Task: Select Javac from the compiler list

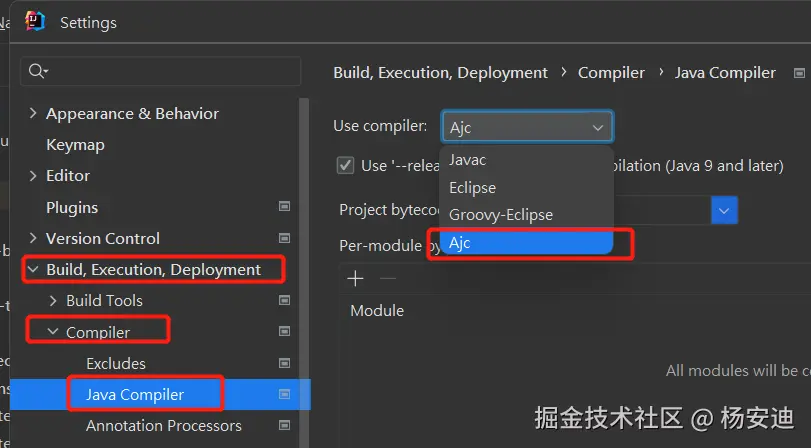Action: (x=468, y=160)
